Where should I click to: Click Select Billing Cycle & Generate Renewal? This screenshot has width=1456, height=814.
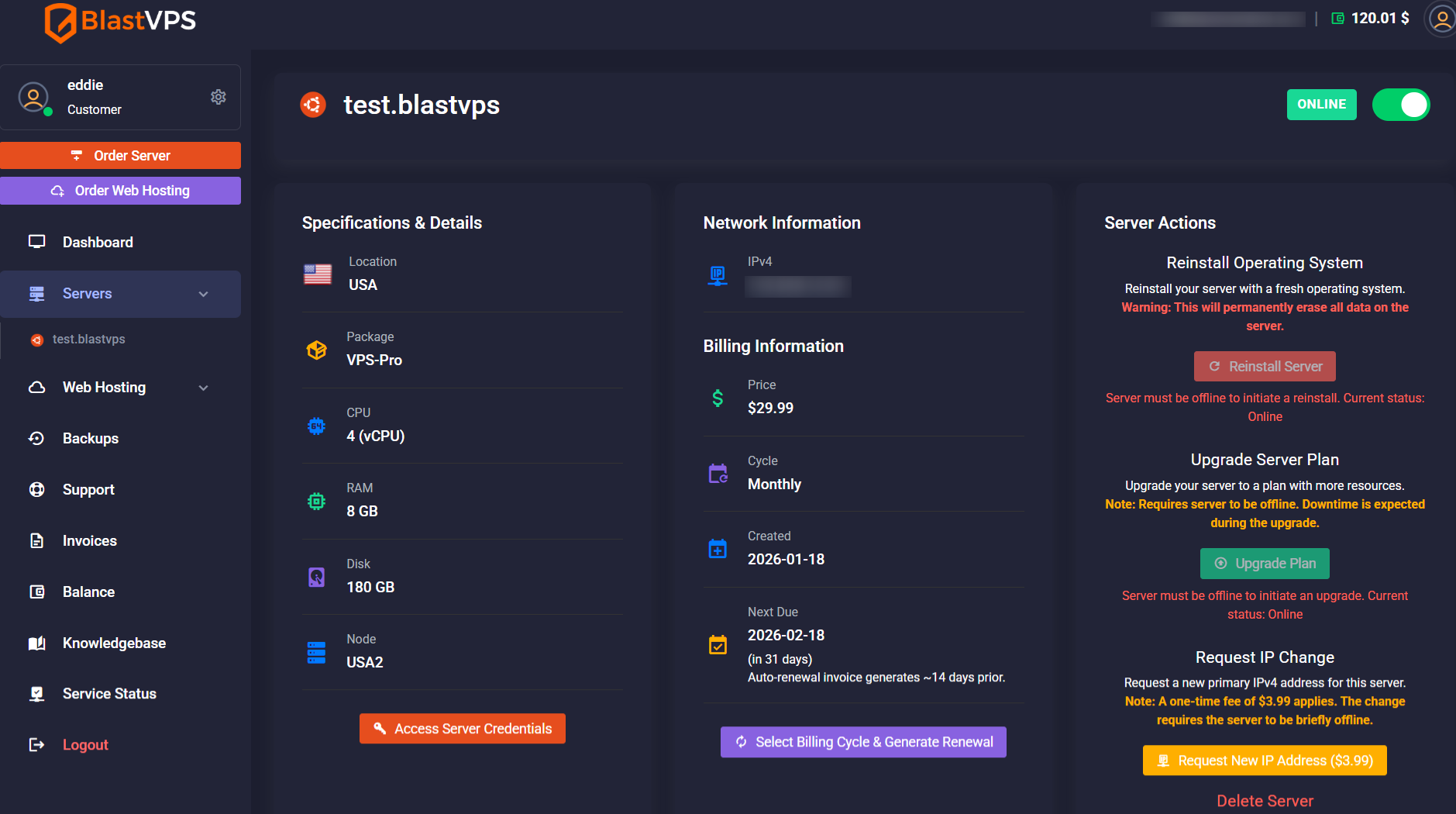point(863,742)
